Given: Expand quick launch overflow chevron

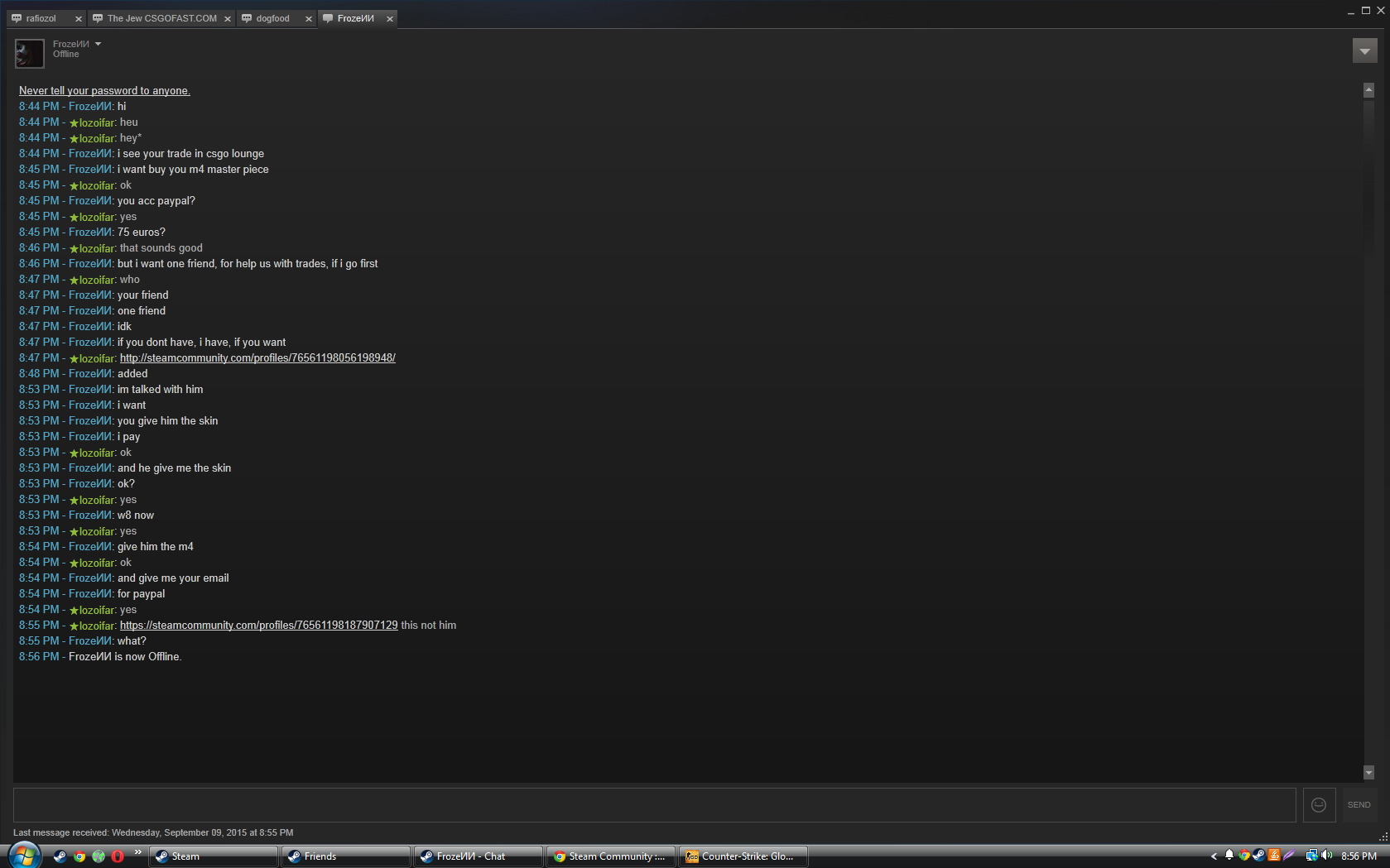Looking at the screenshot, I should pos(137,852).
